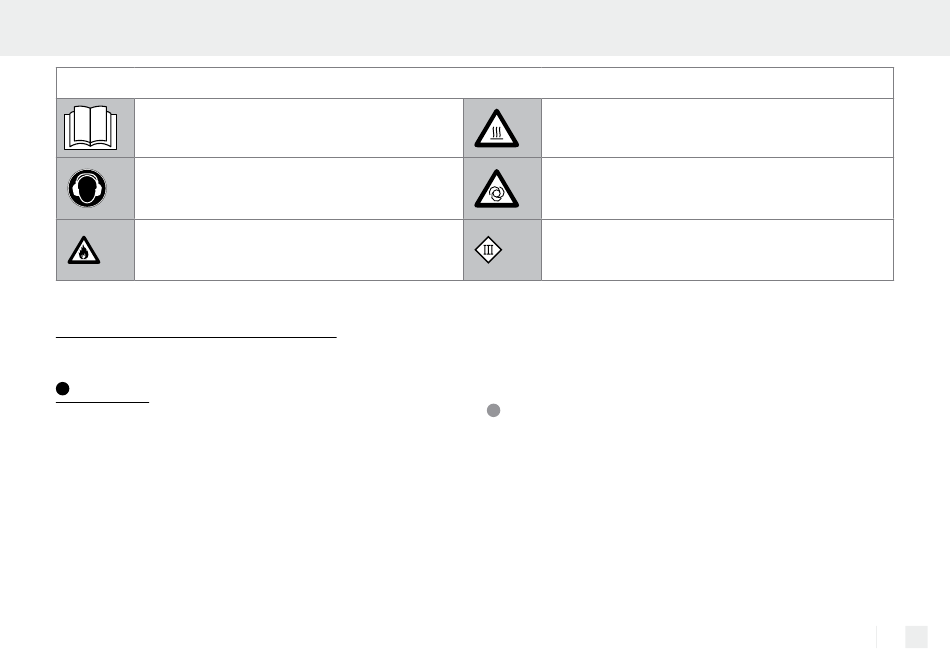Click the open book manual icon
The width and height of the screenshot is (950, 671).
click(90, 128)
